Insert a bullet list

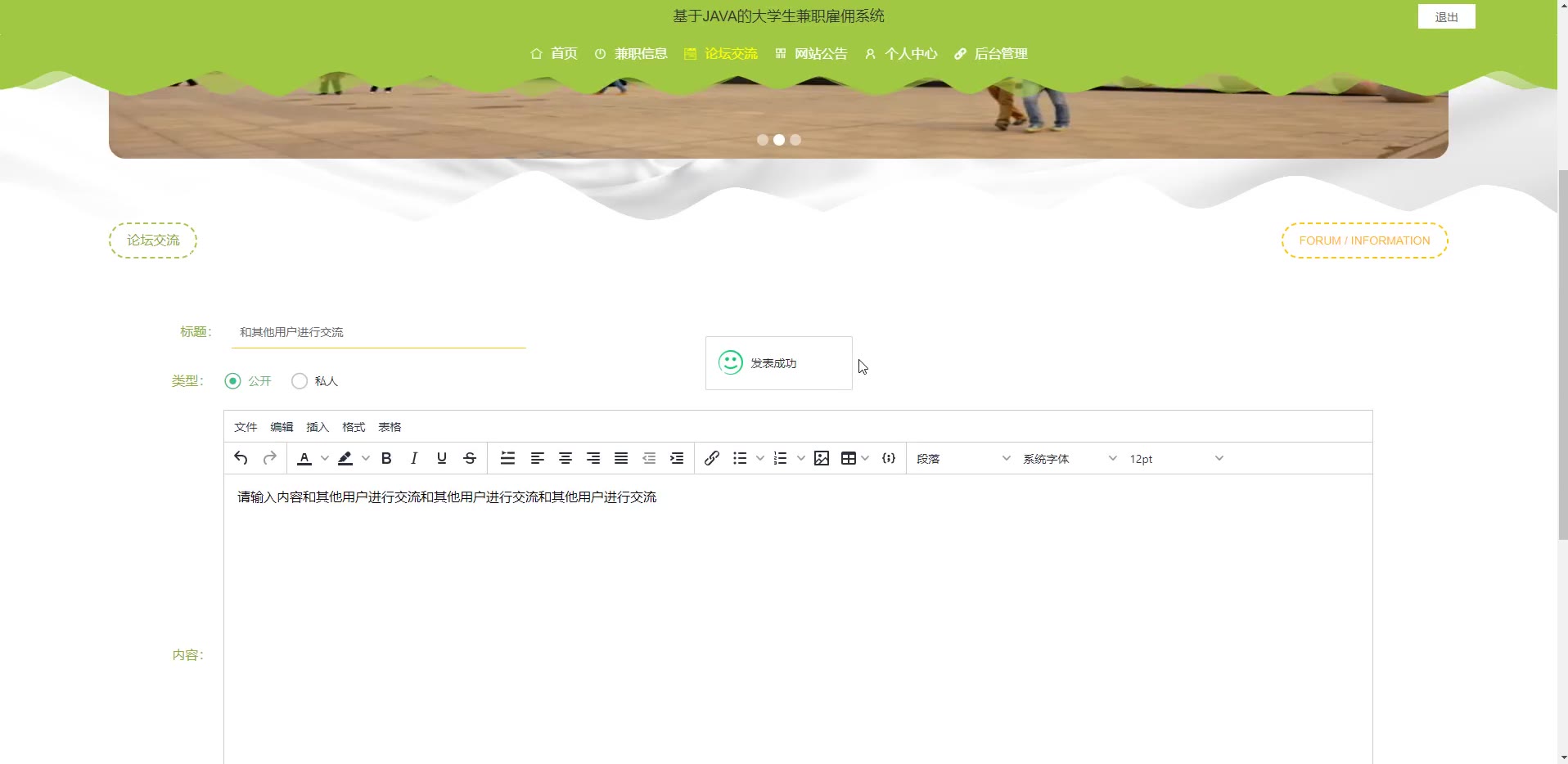point(740,458)
